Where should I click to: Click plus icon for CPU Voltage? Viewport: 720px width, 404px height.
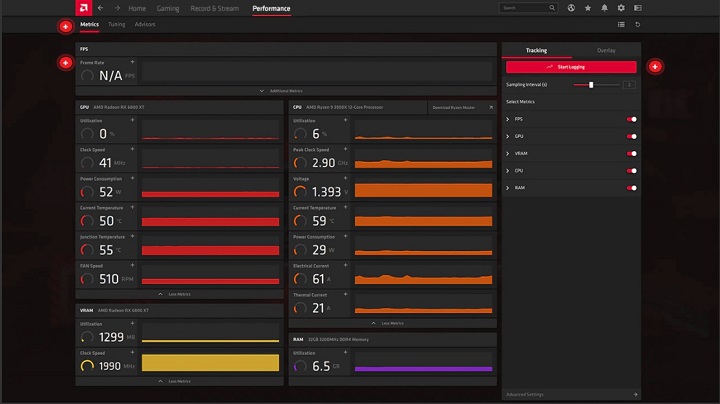345,178
